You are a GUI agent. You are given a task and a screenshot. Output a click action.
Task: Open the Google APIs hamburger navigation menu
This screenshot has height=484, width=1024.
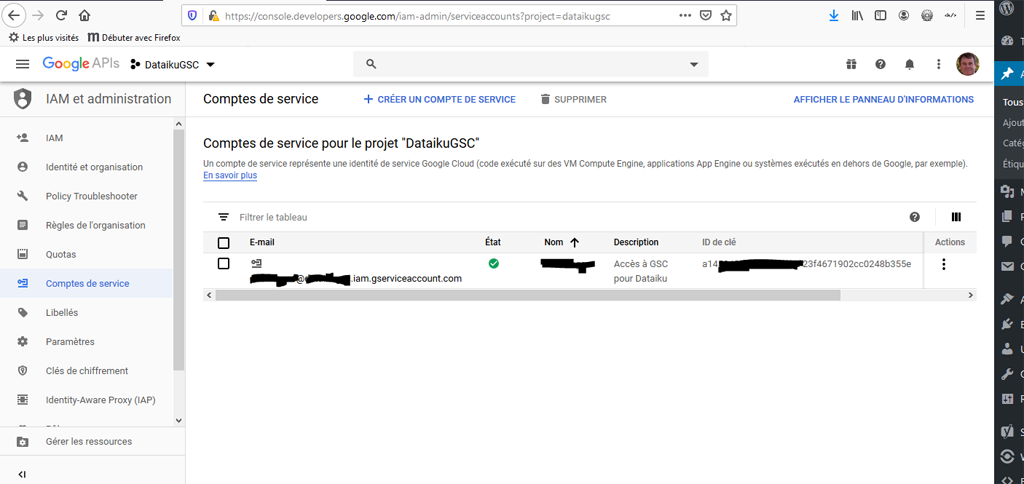point(22,64)
